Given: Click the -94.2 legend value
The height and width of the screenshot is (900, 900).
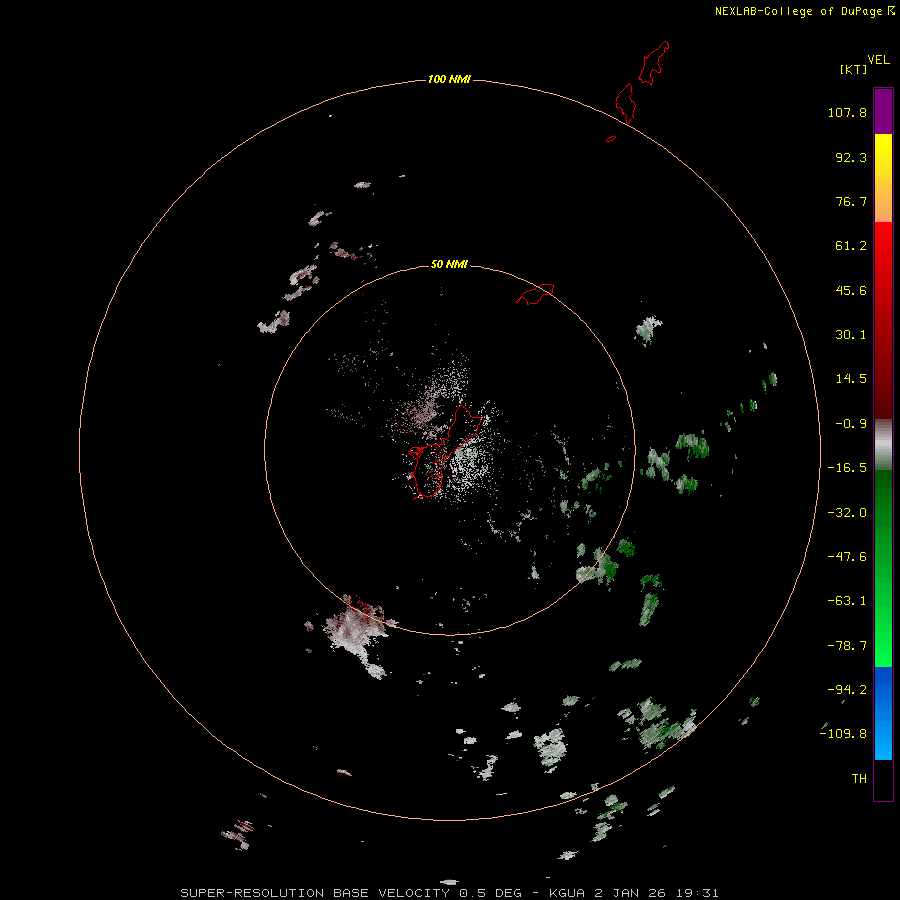Looking at the screenshot, I should click(847, 690).
